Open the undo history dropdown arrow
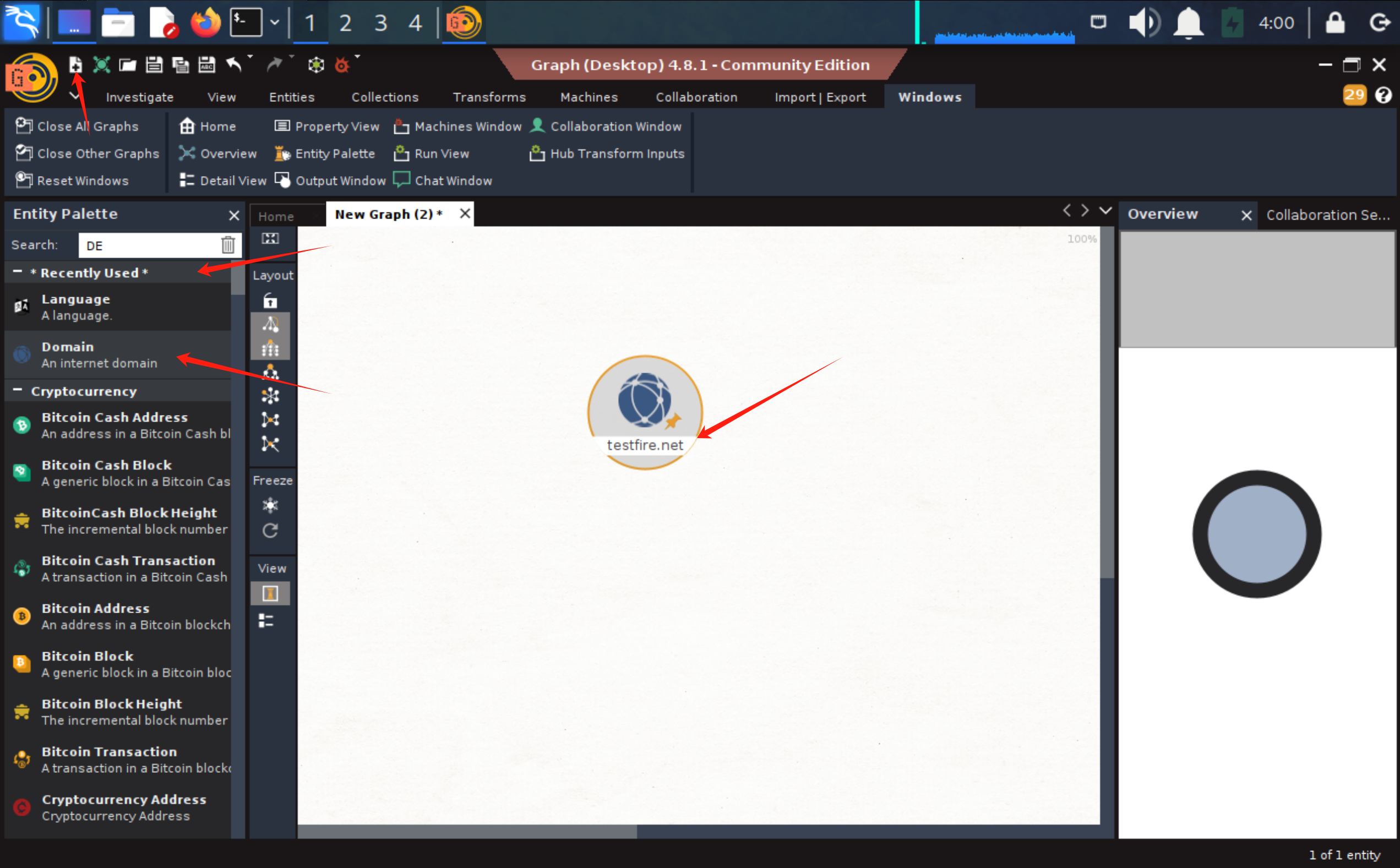The image size is (1400, 868). pos(250,57)
